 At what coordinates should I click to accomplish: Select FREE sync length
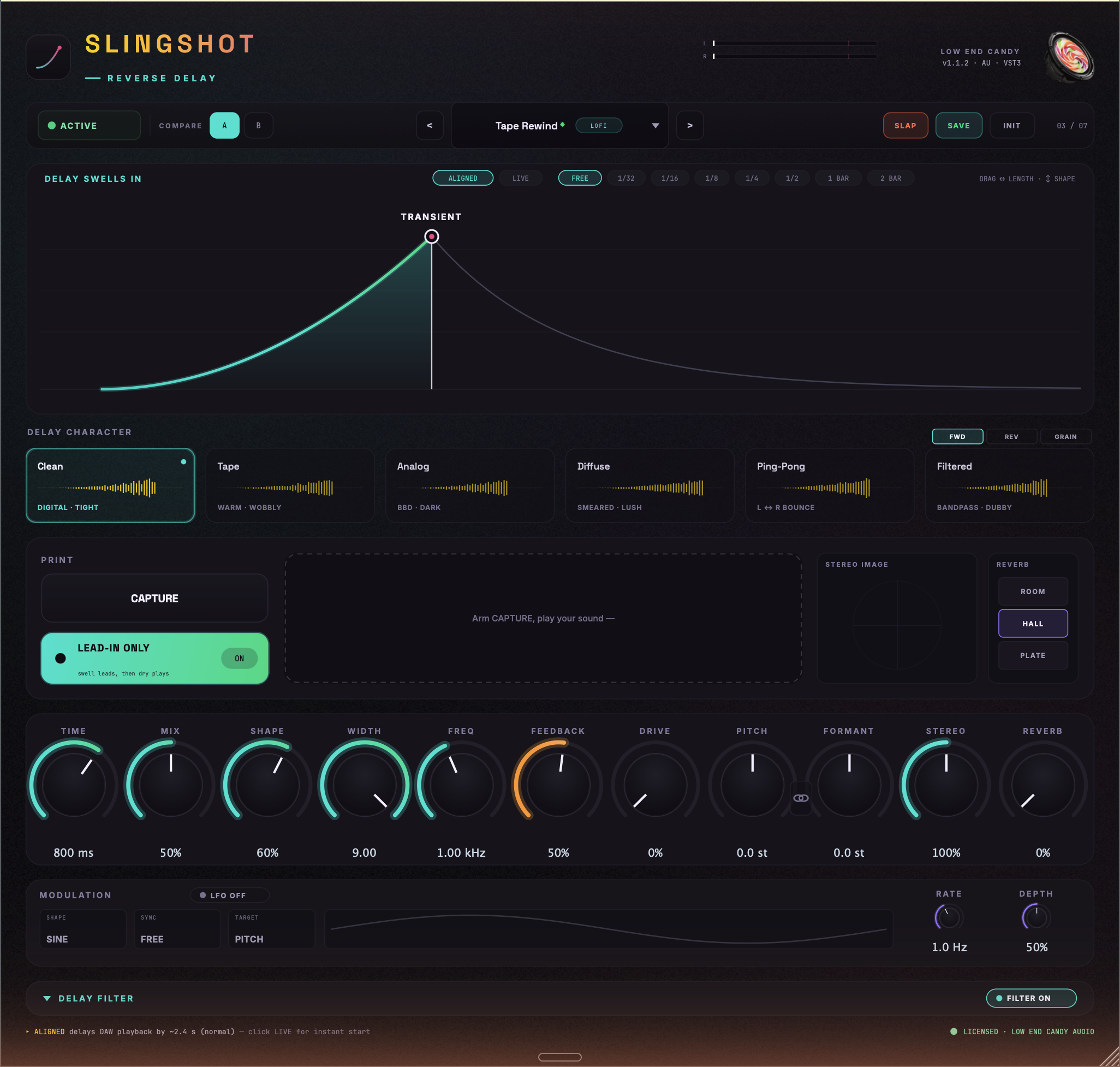tap(580, 178)
